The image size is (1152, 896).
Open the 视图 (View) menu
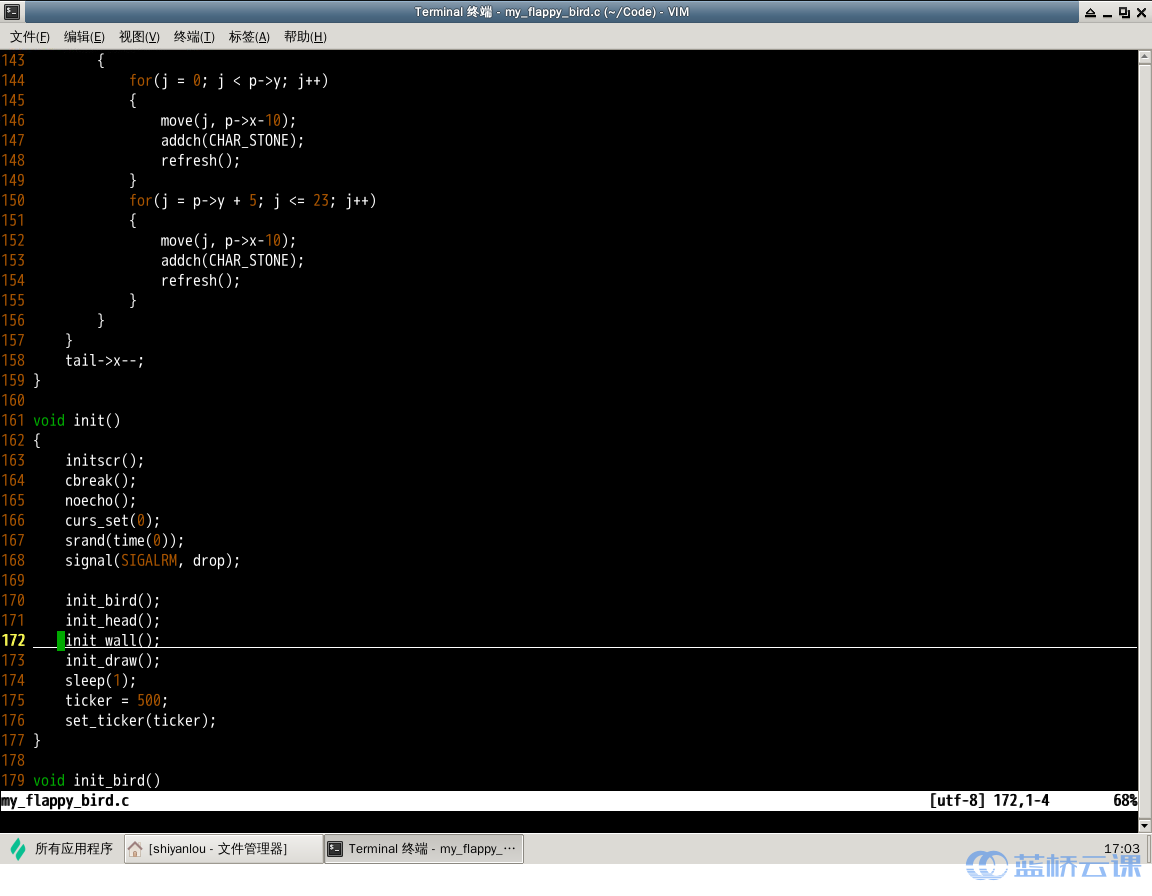(x=139, y=37)
